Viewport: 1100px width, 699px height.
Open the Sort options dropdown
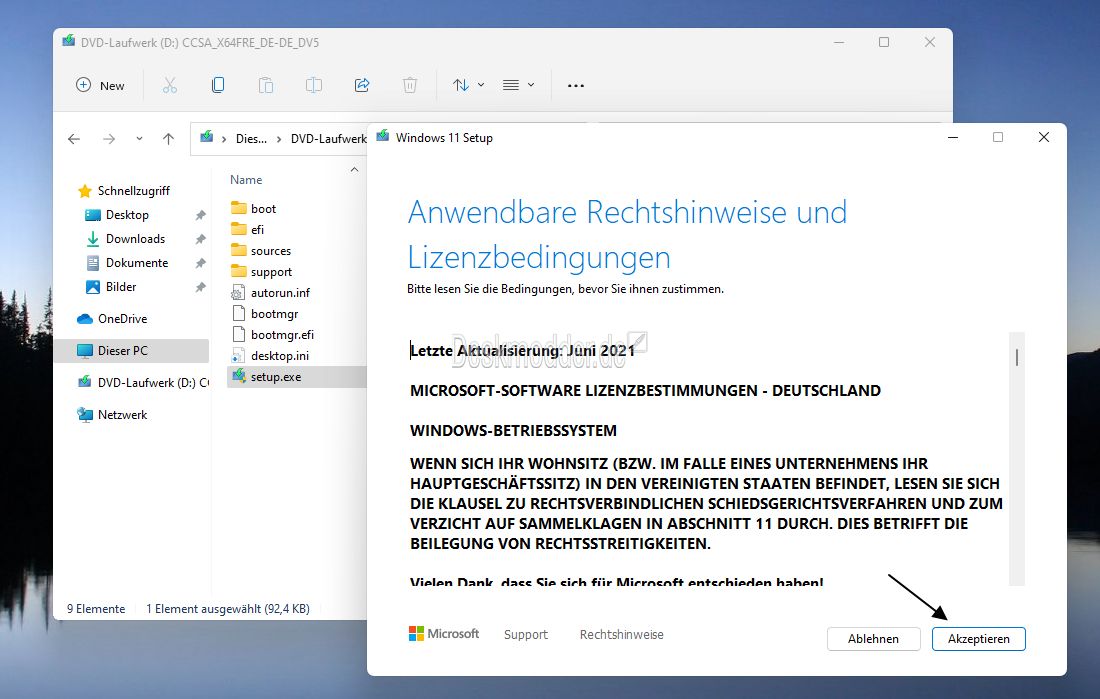469,86
